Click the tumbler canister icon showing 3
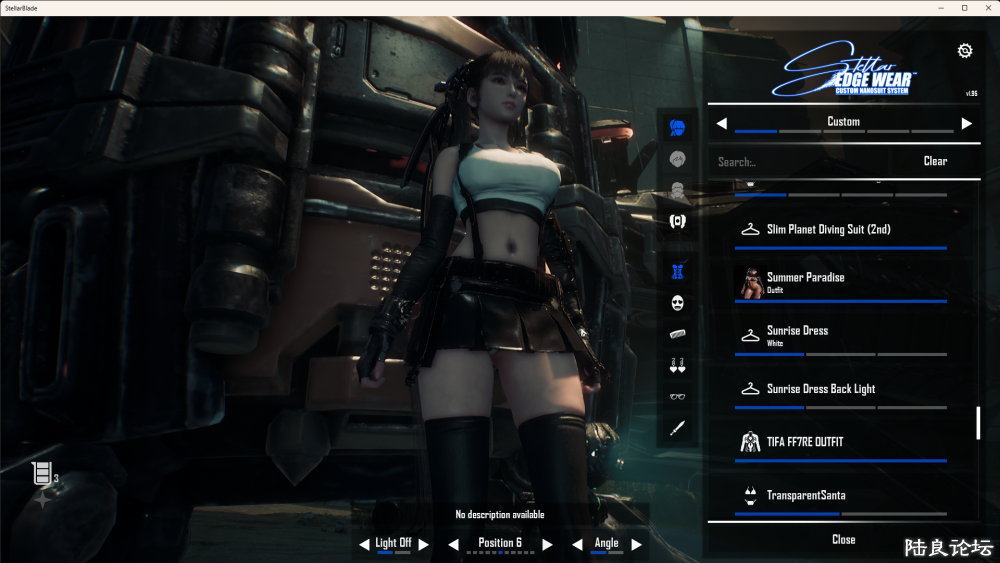Viewport: 1000px width, 563px height. point(42,474)
